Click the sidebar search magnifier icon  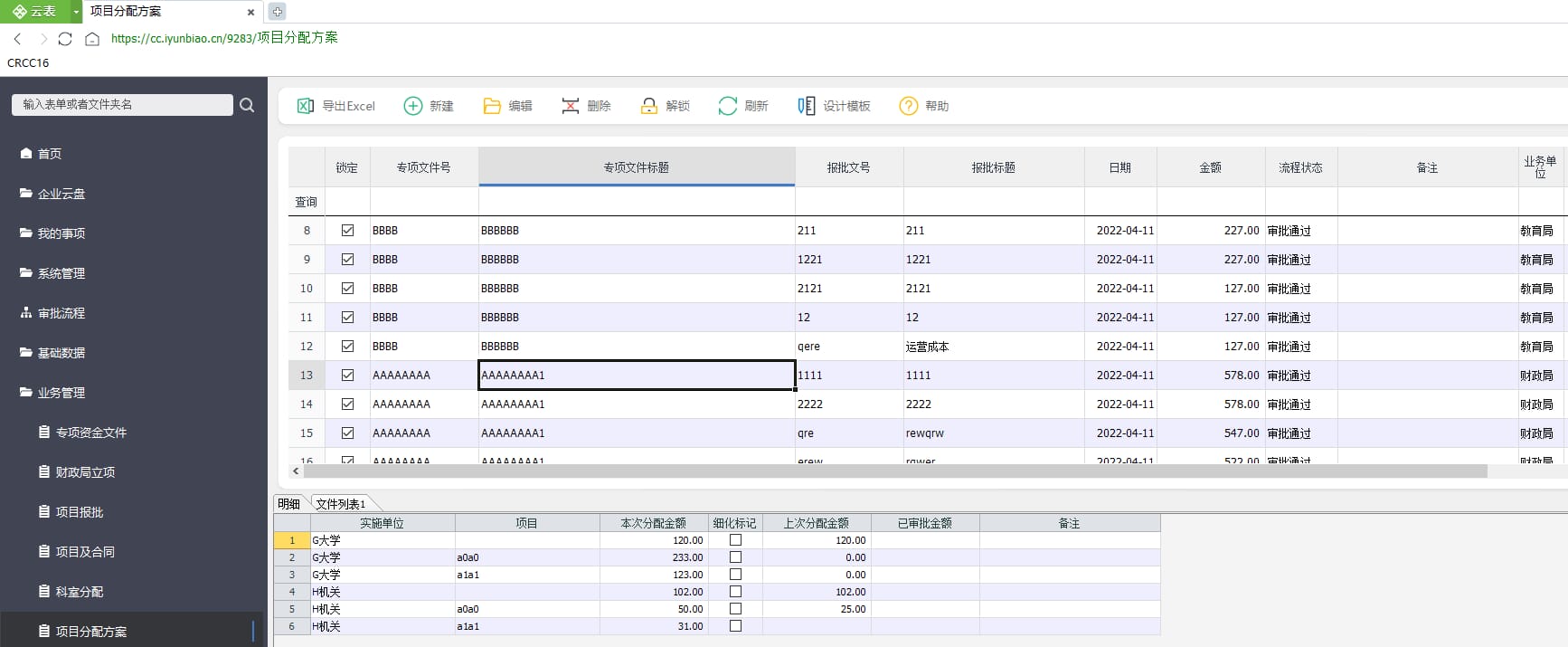tap(247, 105)
